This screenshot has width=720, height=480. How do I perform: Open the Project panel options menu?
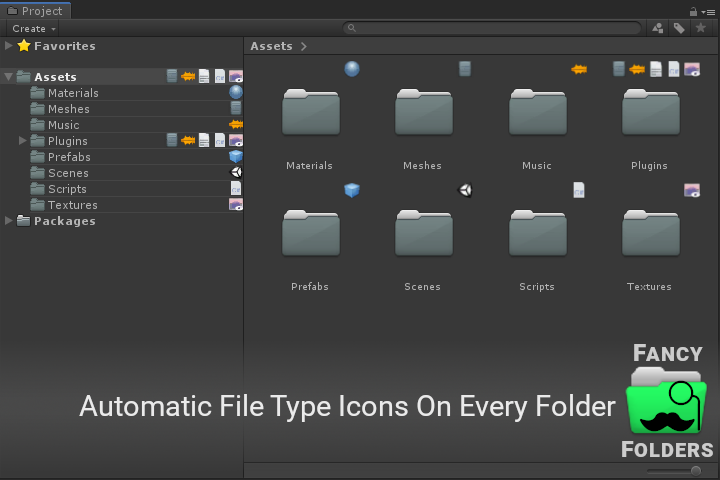tap(709, 12)
